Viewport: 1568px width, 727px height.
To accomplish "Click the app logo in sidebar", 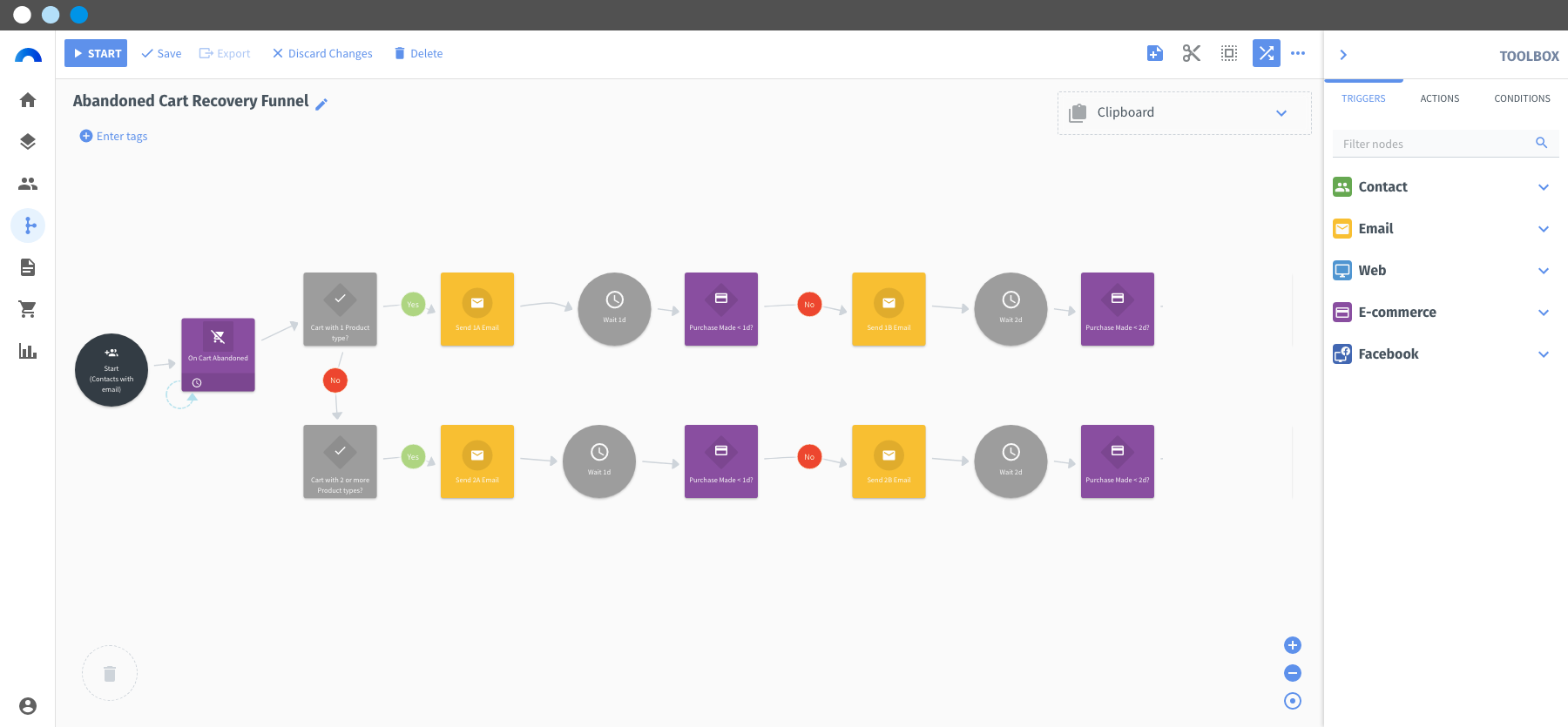I will 28,57.
